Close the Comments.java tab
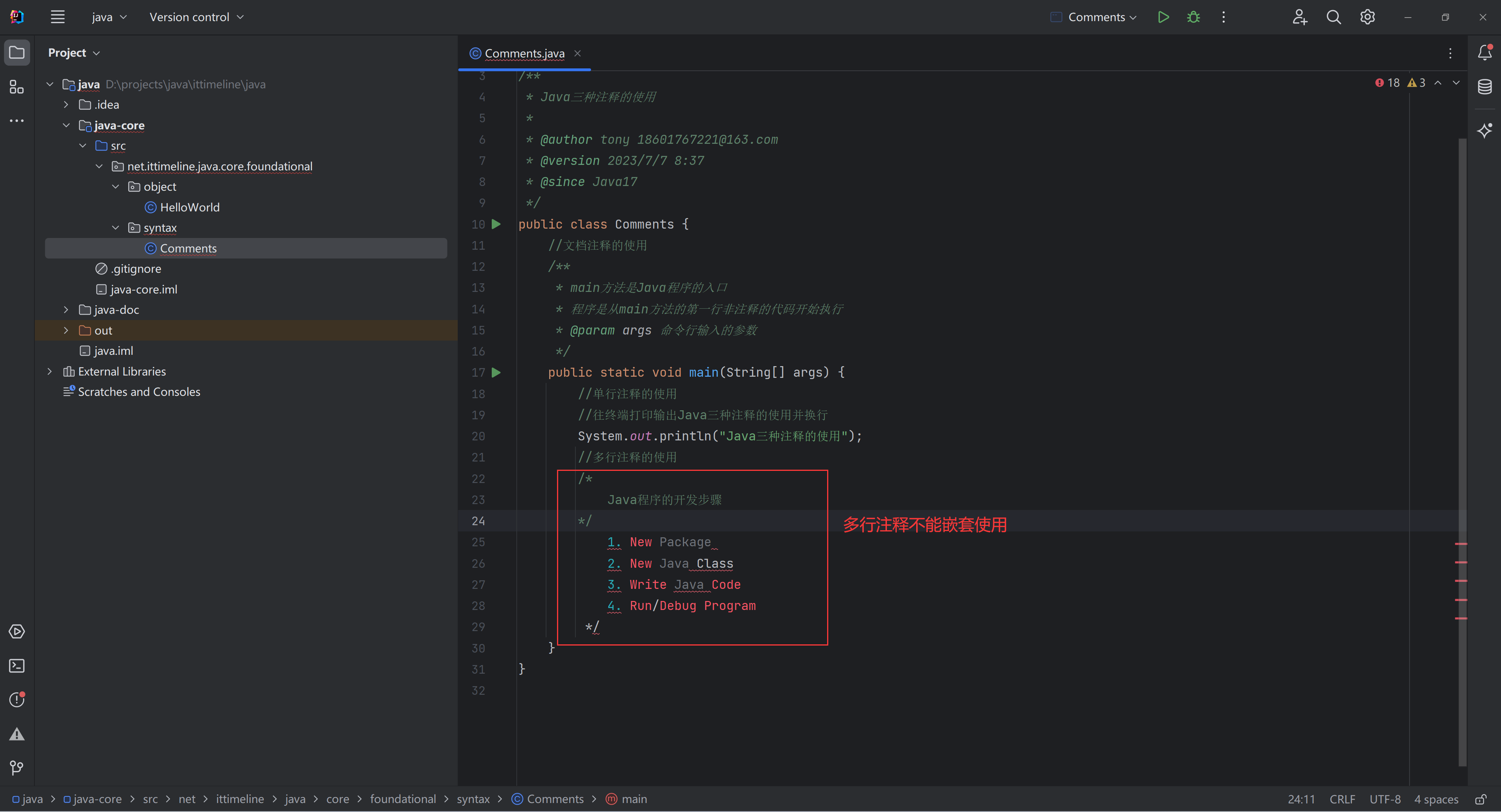 coord(577,54)
